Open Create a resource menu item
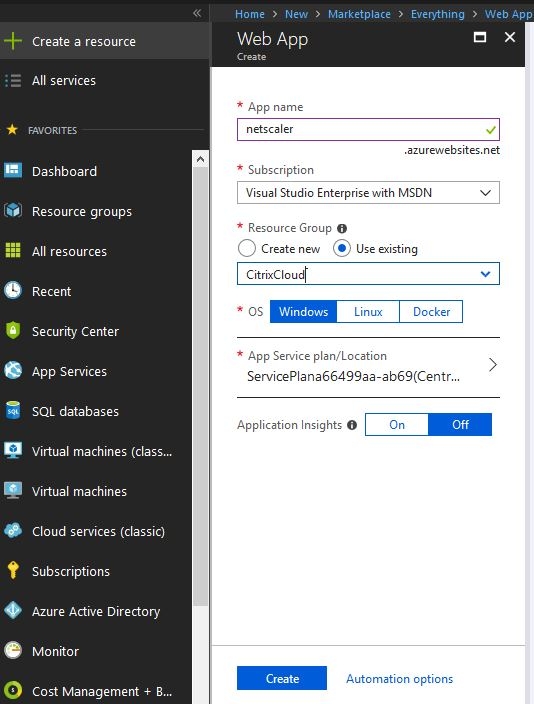Viewport: 534px width, 704px height. 104,41
